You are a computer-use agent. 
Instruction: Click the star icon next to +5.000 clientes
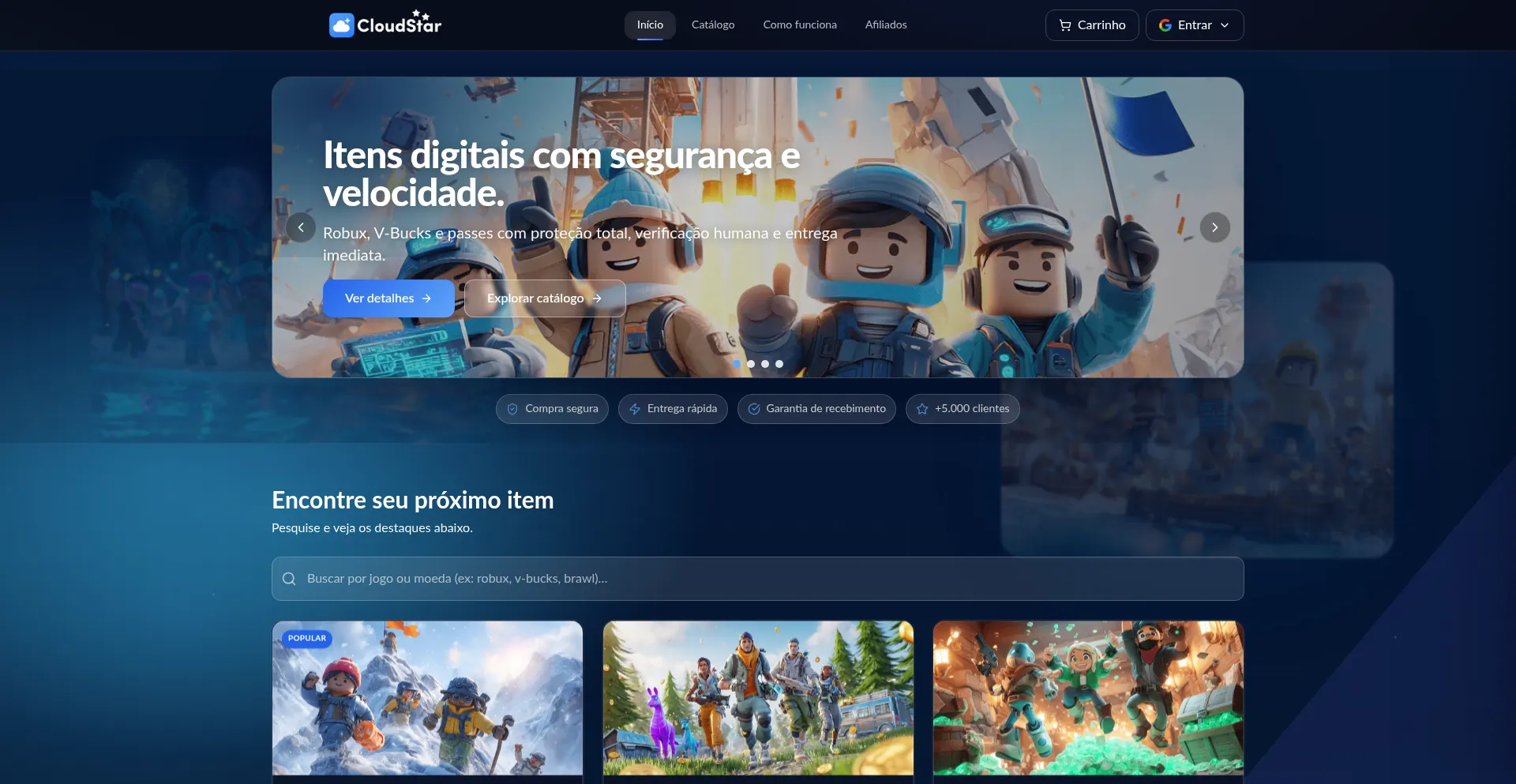point(922,408)
